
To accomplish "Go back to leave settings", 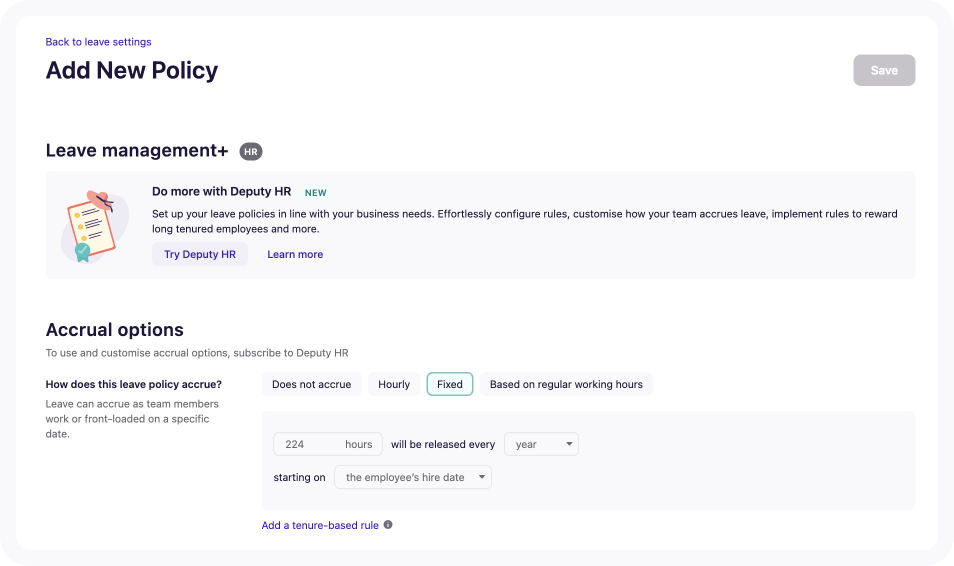I will (99, 42).
